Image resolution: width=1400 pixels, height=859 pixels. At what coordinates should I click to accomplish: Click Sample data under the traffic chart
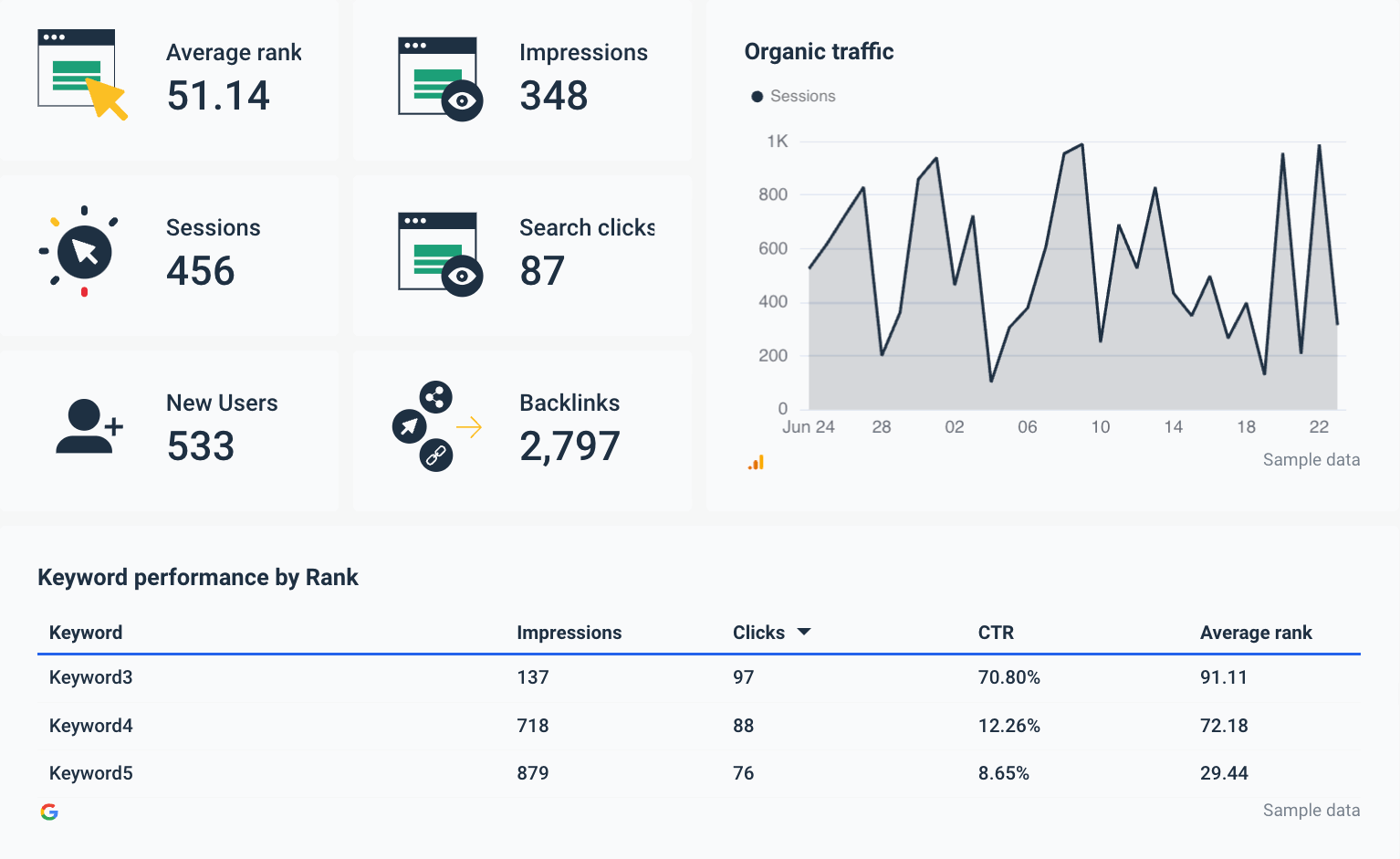(1311, 460)
